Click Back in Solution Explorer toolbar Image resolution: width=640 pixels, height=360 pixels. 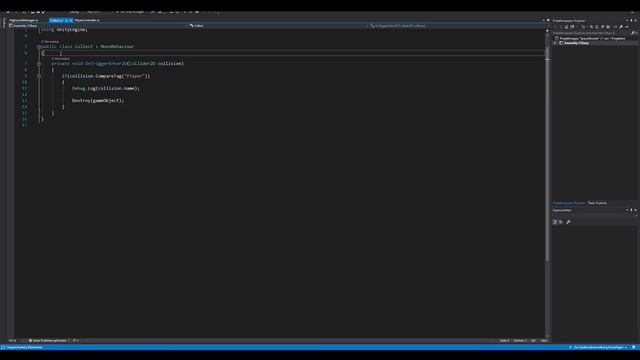[555, 27]
